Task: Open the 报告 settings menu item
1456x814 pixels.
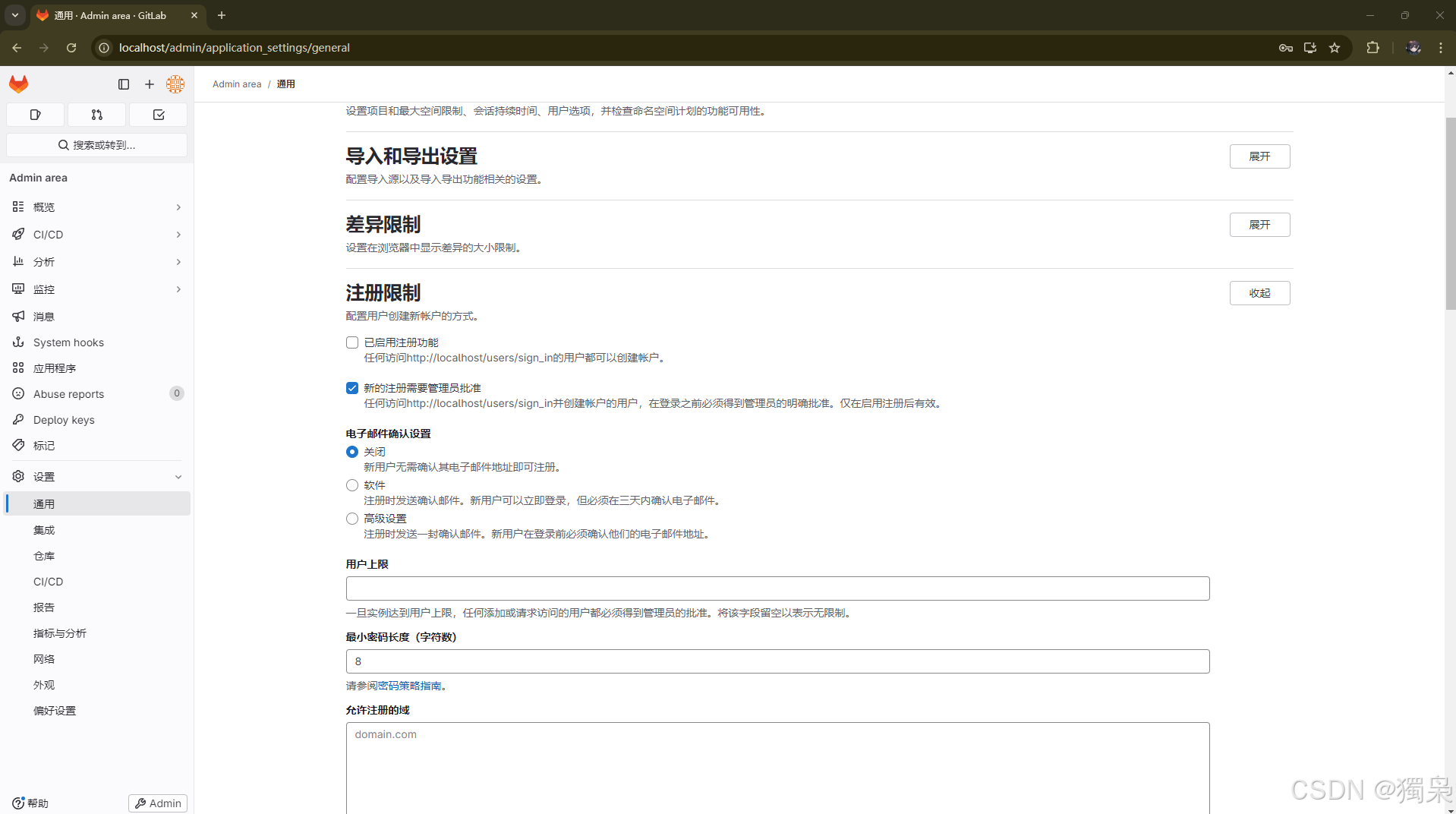Action: tap(97, 607)
